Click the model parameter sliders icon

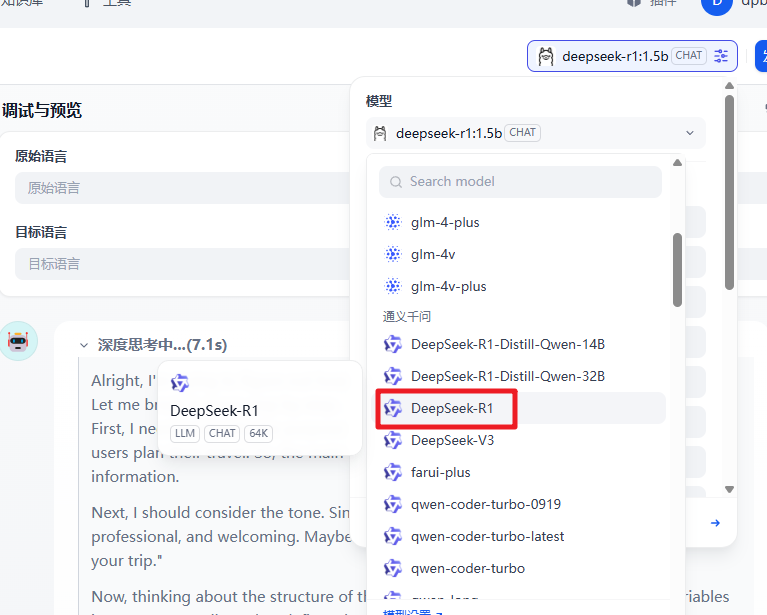pyautogui.click(x=721, y=56)
